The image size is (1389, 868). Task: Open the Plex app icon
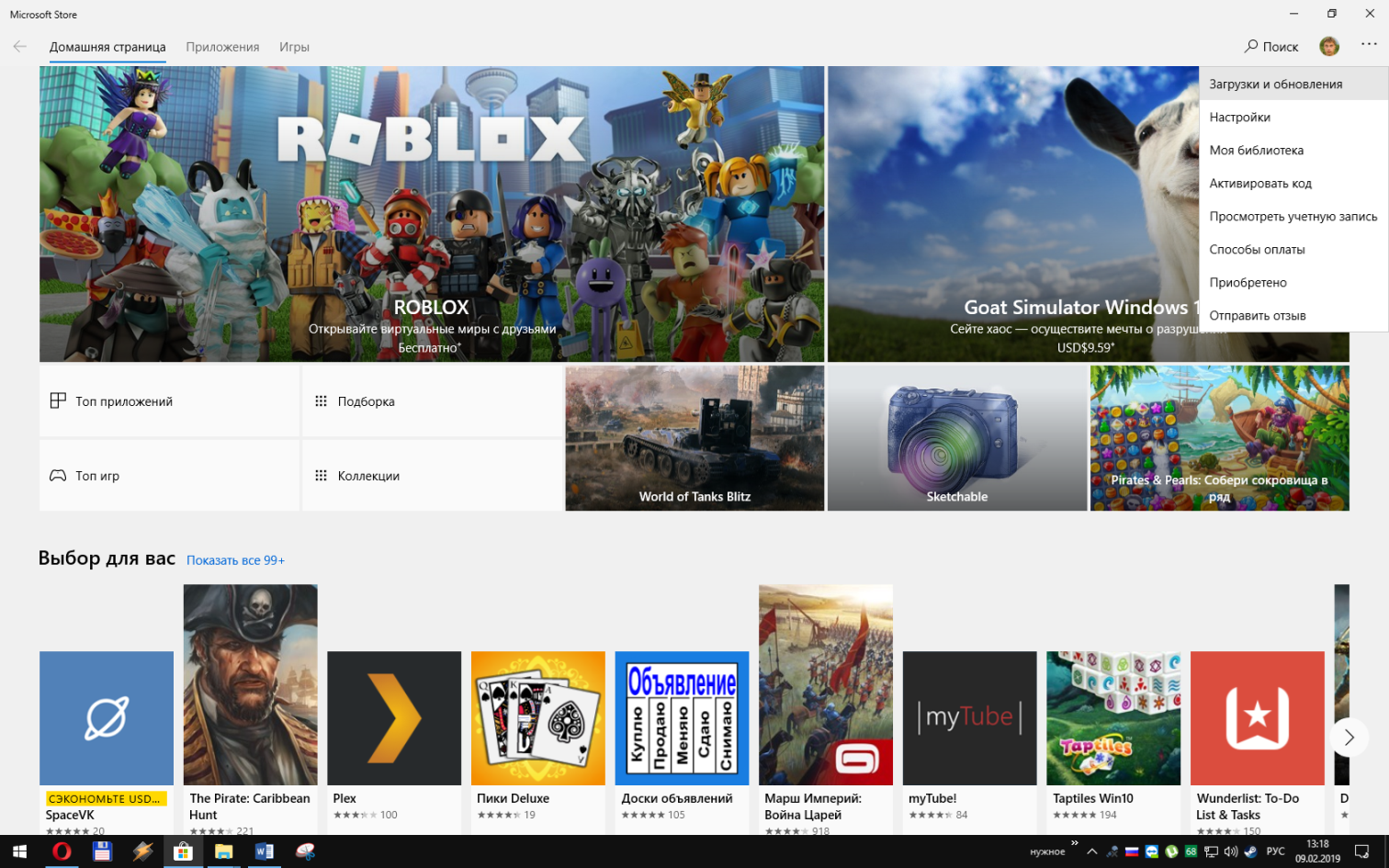[394, 718]
